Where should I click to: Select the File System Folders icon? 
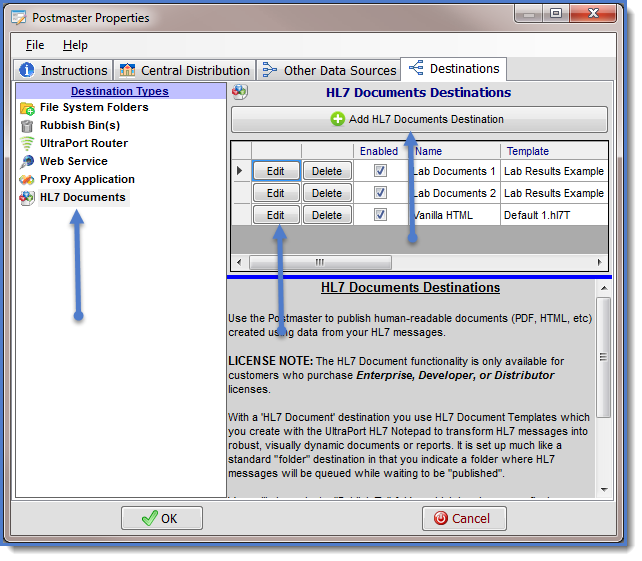coord(28,108)
